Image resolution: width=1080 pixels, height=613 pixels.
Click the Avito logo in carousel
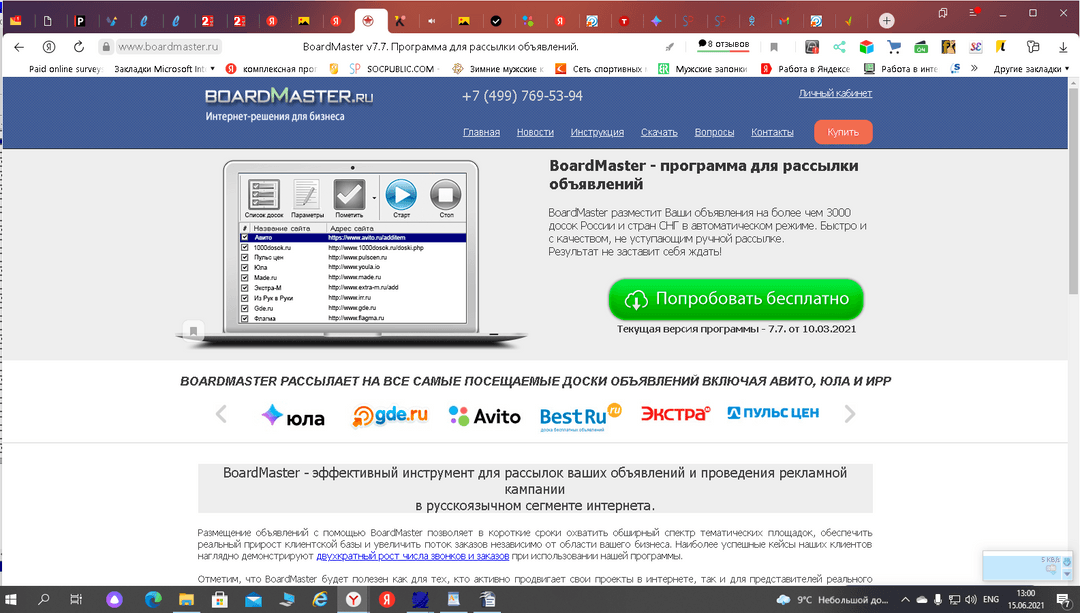[484, 416]
